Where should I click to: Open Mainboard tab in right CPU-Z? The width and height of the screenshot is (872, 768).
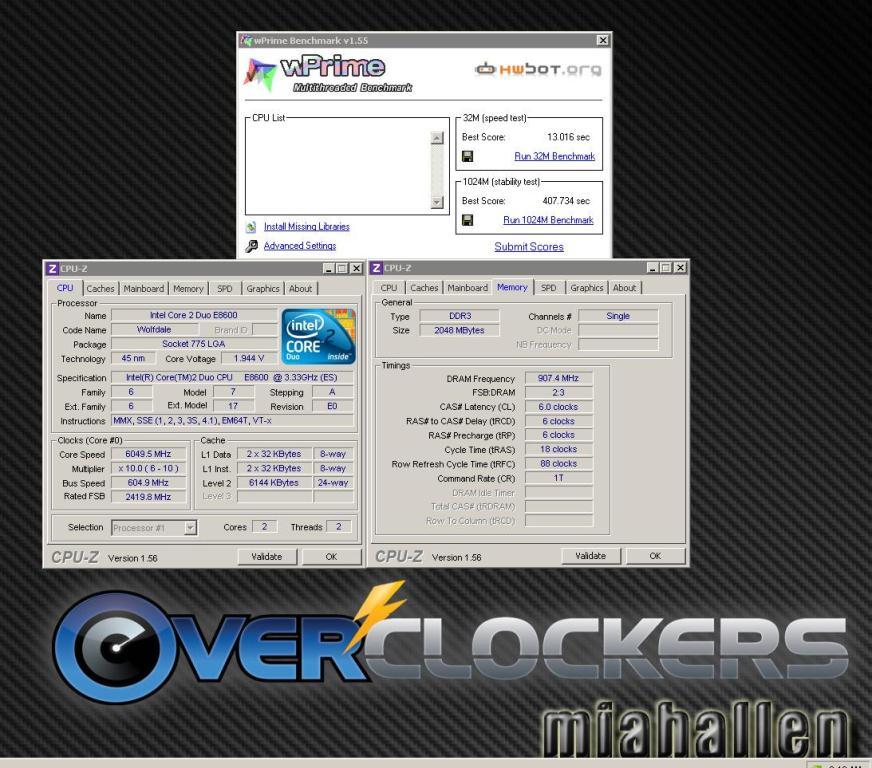pos(468,288)
